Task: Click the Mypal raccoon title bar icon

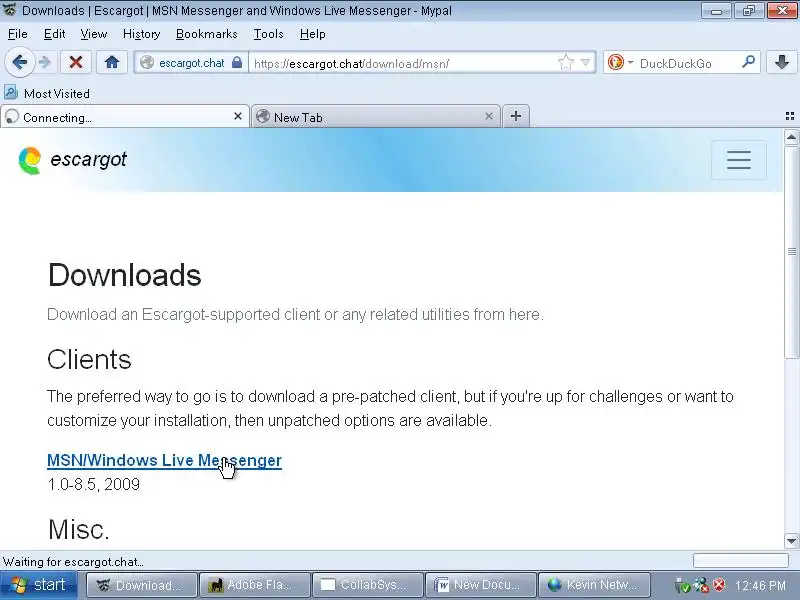Action: tap(9, 10)
